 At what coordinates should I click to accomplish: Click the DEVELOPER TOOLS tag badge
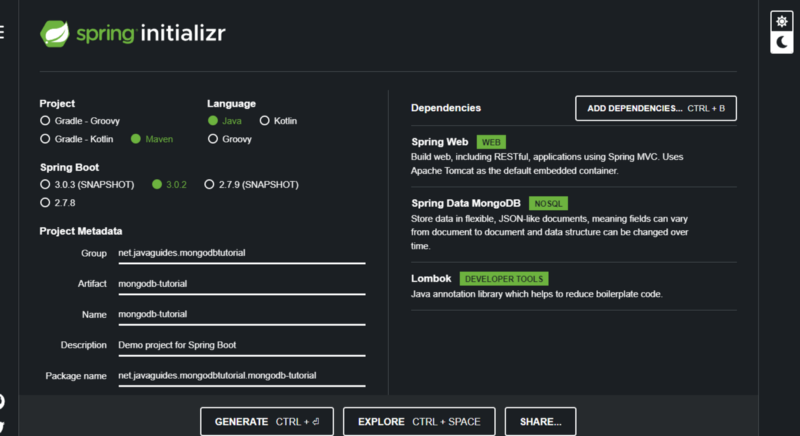coord(504,279)
